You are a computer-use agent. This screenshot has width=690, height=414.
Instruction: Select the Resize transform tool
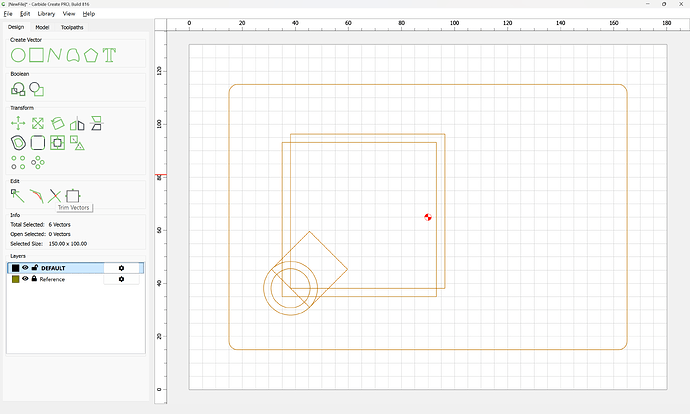point(38,123)
